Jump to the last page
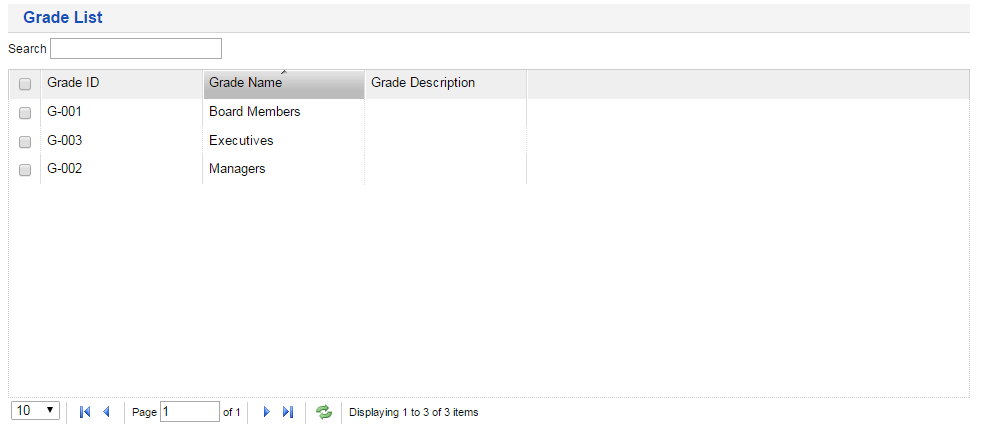Viewport: 989px width, 434px height. tap(288, 412)
